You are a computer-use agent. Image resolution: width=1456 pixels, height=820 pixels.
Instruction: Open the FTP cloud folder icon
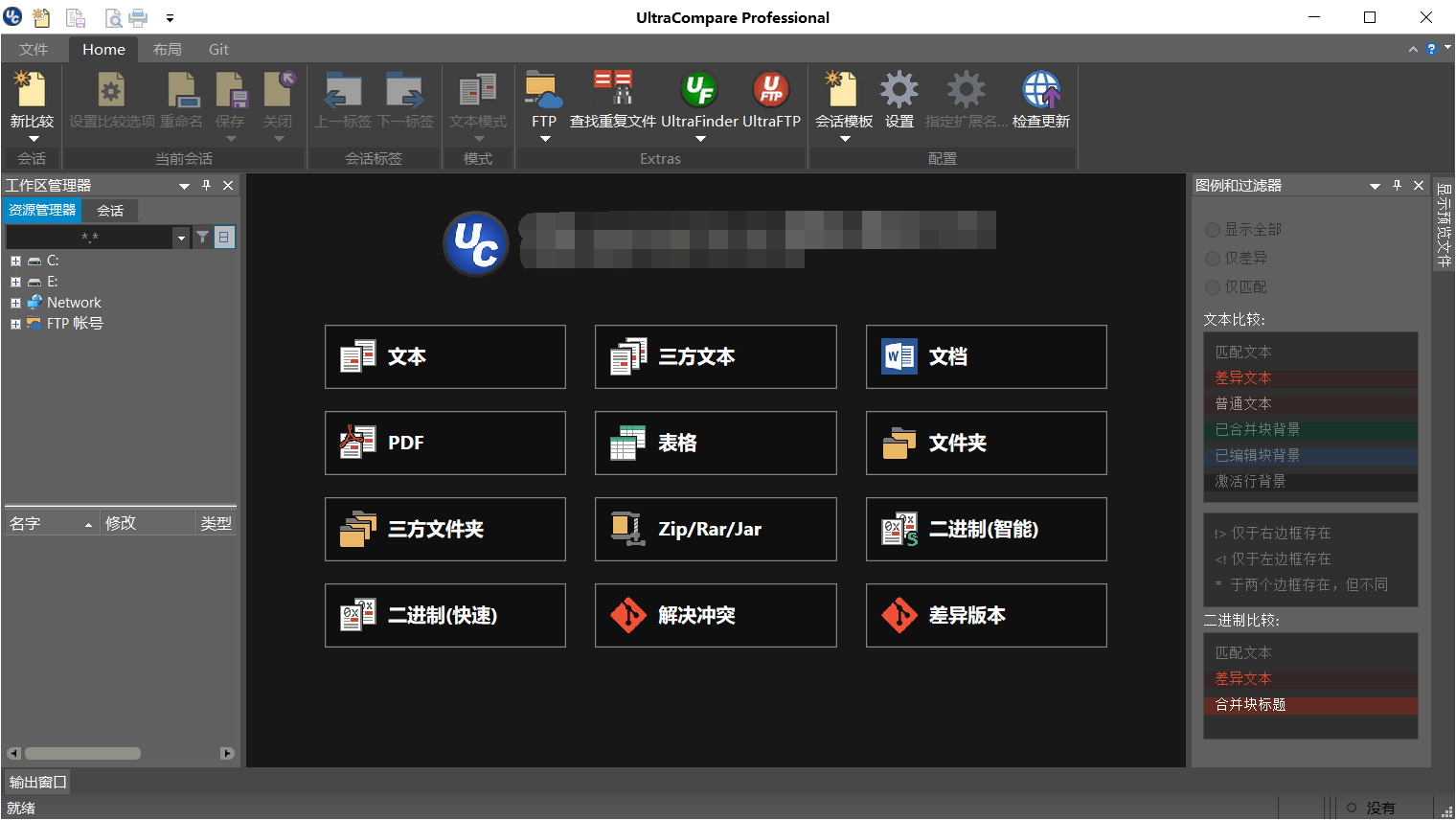pos(543,90)
